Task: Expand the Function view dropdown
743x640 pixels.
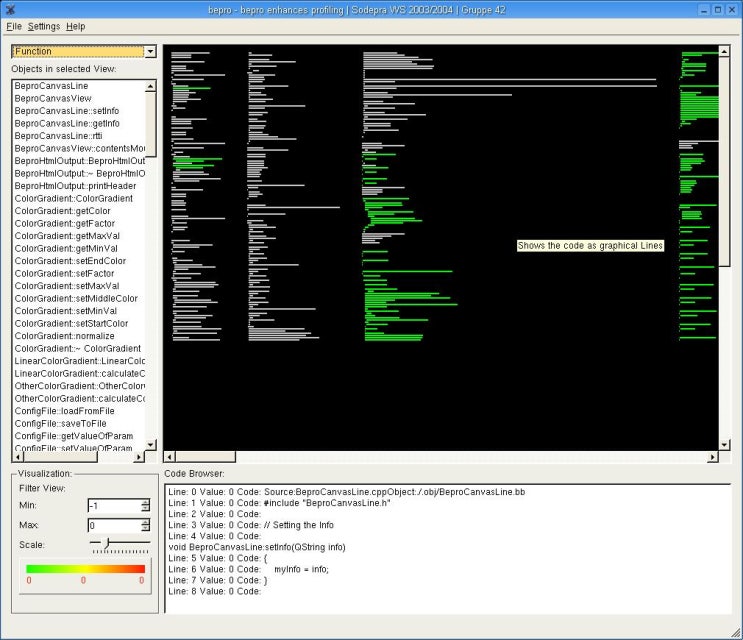Action: pos(150,51)
